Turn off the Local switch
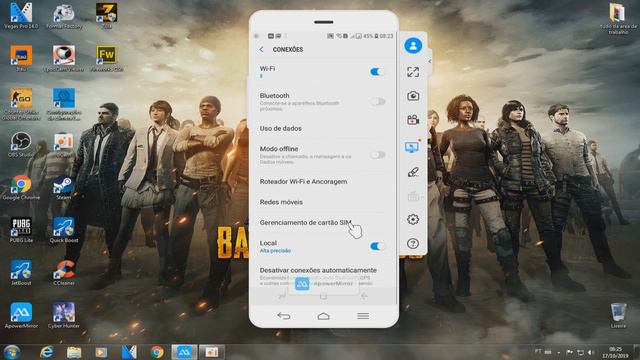The image size is (640, 360). tap(377, 246)
